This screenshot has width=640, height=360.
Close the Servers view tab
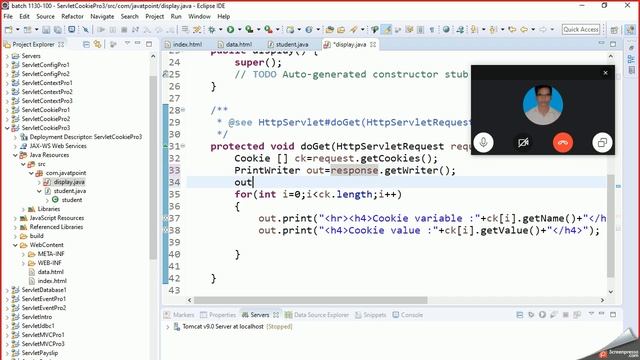tap(276, 315)
